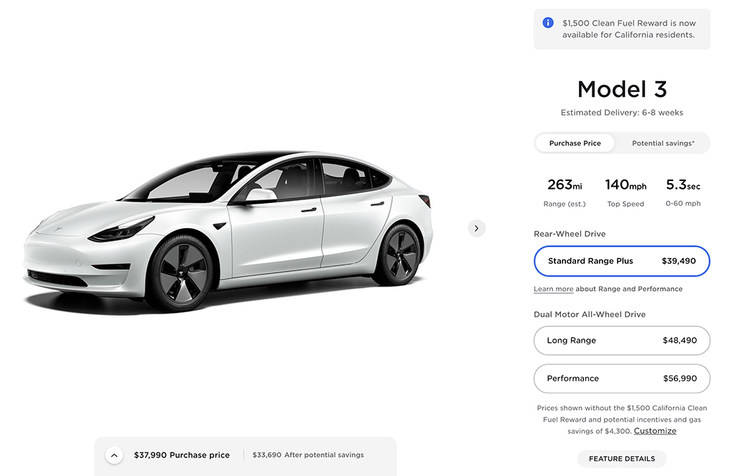Viewport: 730px width, 476px height.
Task: Click the 140mph top speed stat
Action: 625,190
